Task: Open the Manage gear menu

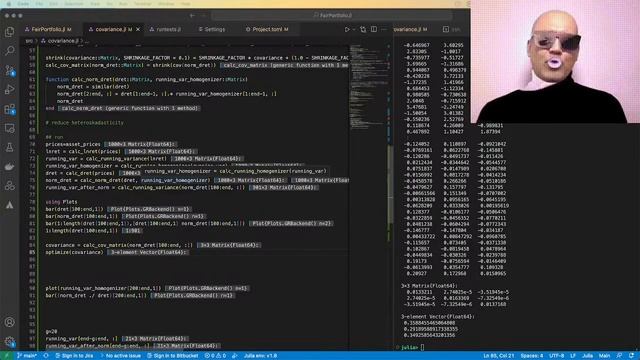Action: coord(9,342)
